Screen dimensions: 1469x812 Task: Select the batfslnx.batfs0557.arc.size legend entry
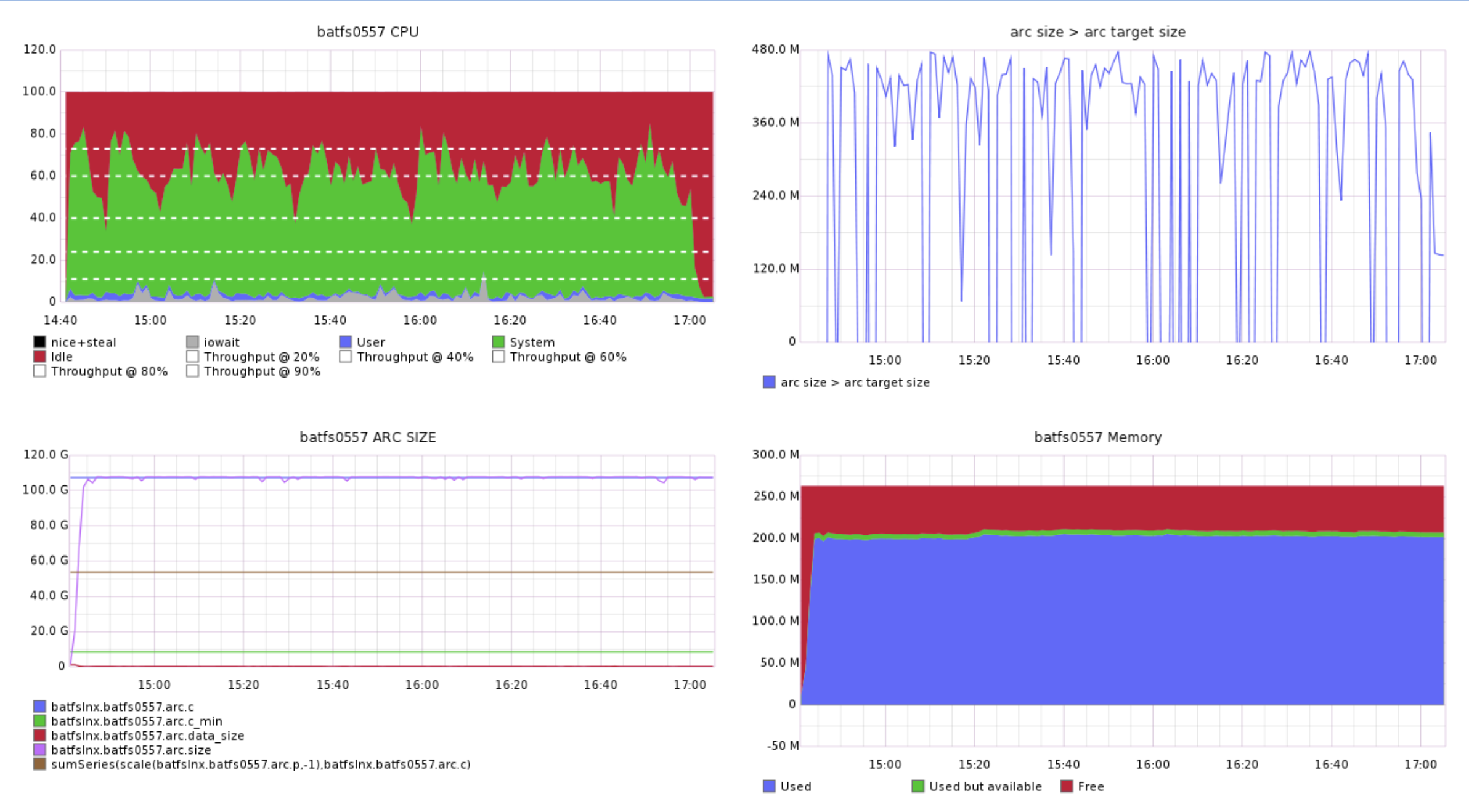coord(131,750)
